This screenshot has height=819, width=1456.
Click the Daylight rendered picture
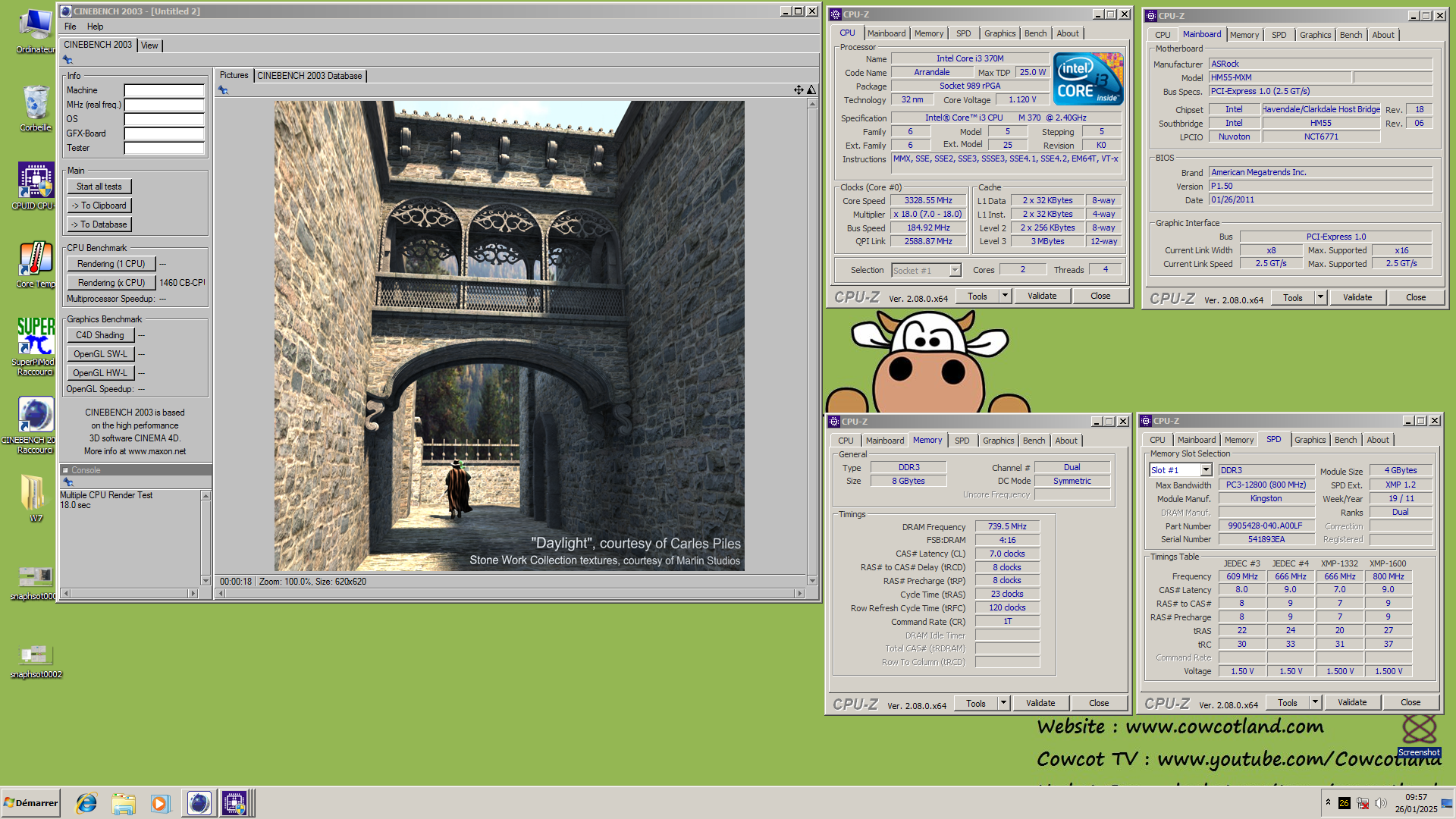(x=509, y=336)
